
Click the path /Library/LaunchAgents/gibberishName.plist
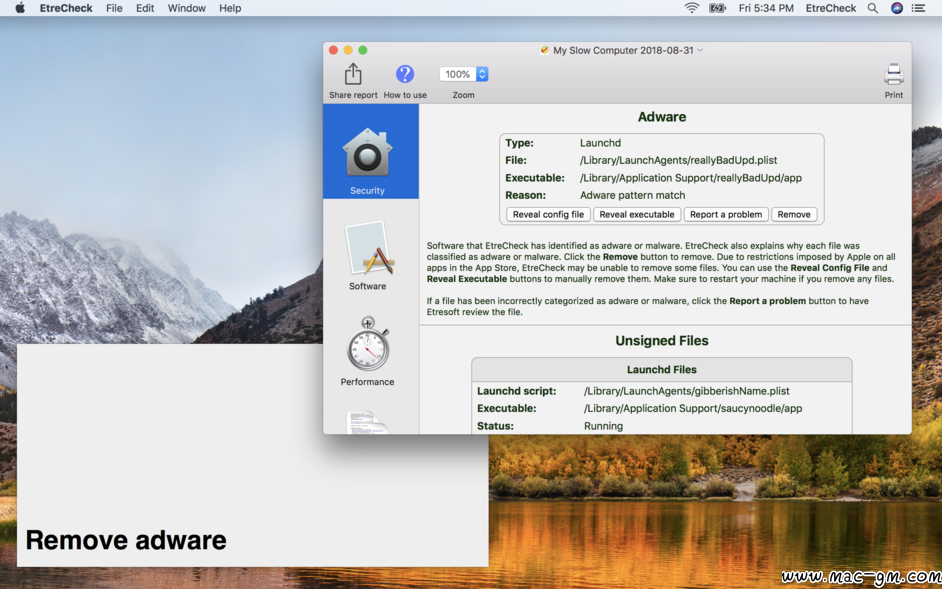(x=687, y=391)
